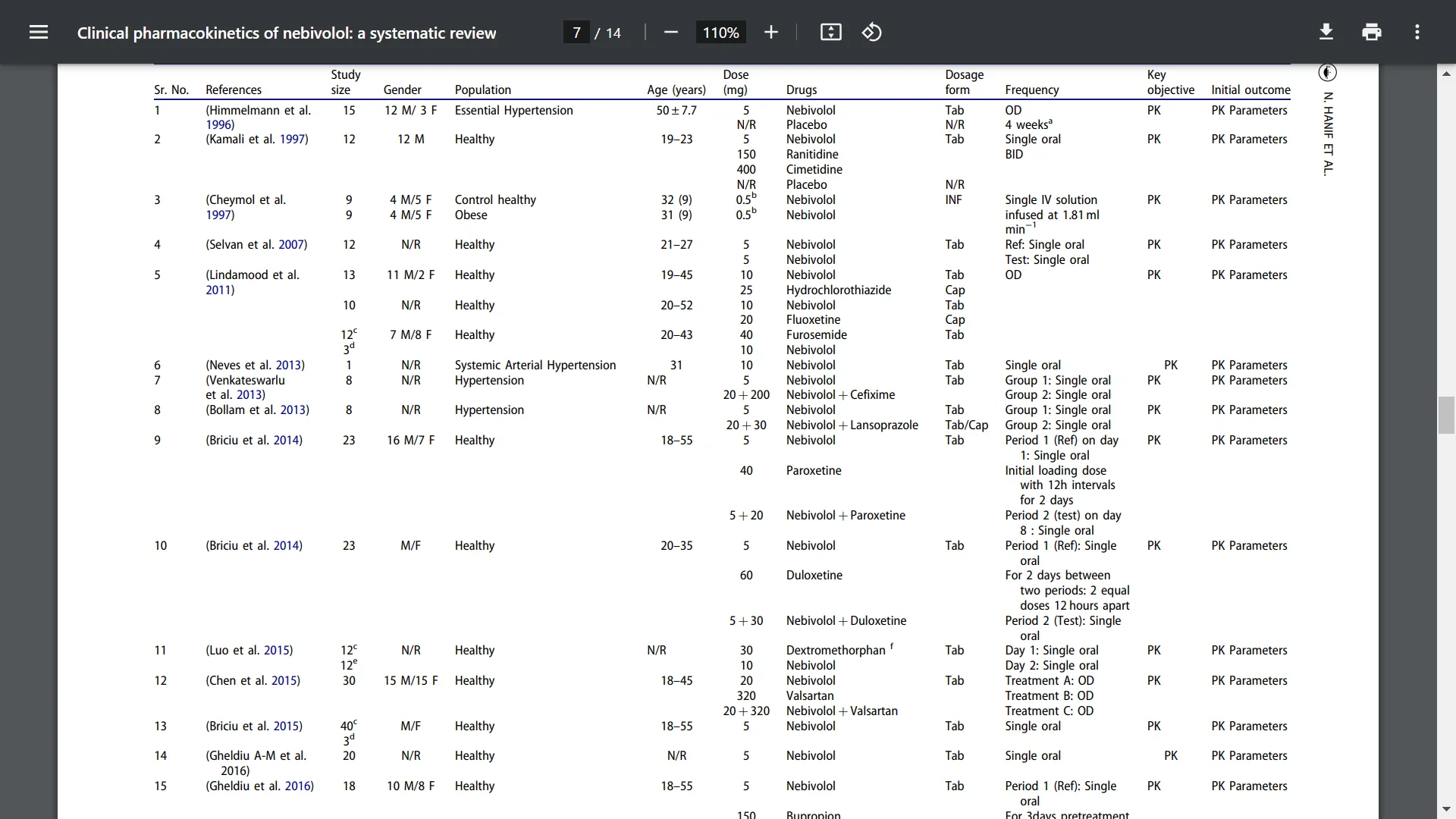1456x819 pixels.
Task: Click the scrollbar up arrow
Action: (1446, 74)
